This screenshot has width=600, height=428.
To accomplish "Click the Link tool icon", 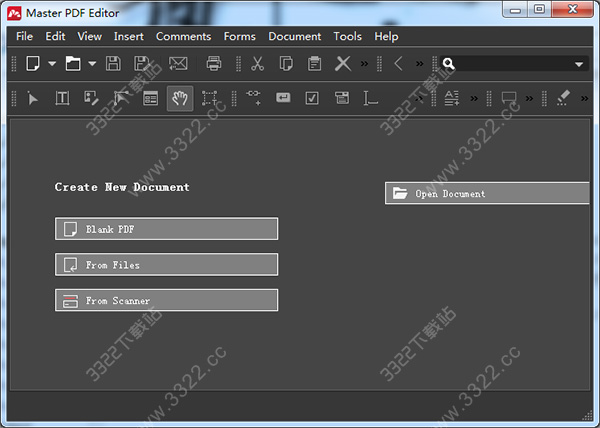I will [253, 98].
